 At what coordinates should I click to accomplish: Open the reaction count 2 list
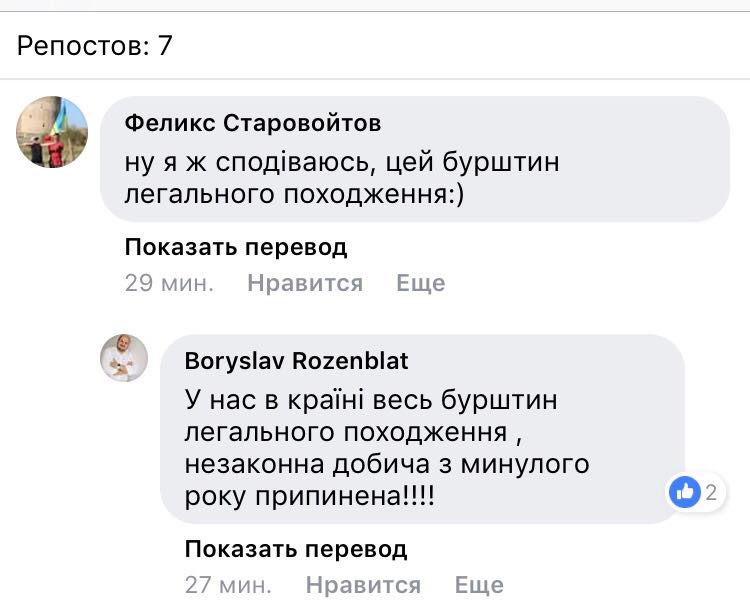pos(711,492)
